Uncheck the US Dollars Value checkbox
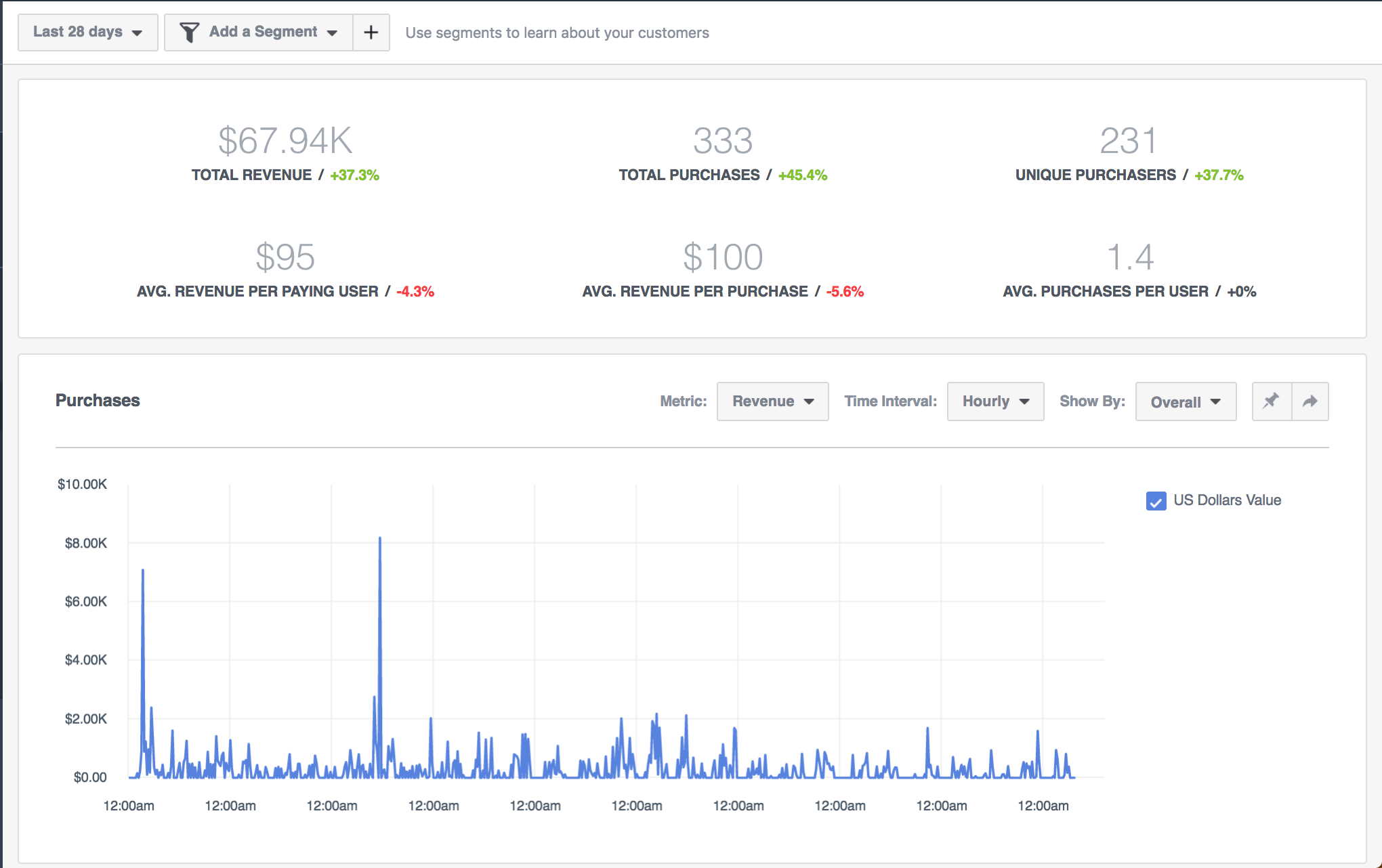The height and width of the screenshot is (868, 1382). pyautogui.click(x=1156, y=501)
